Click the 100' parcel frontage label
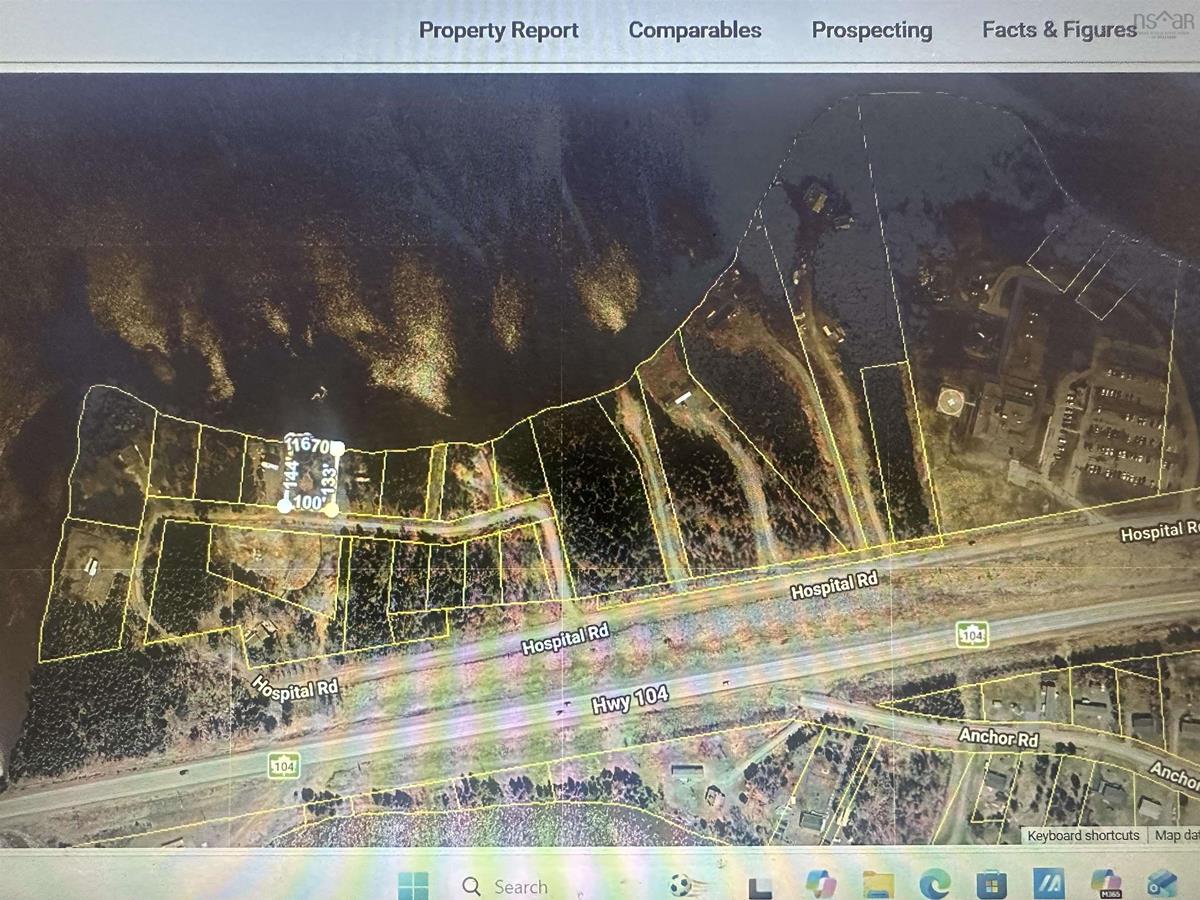This screenshot has width=1200, height=900. click(307, 503)
